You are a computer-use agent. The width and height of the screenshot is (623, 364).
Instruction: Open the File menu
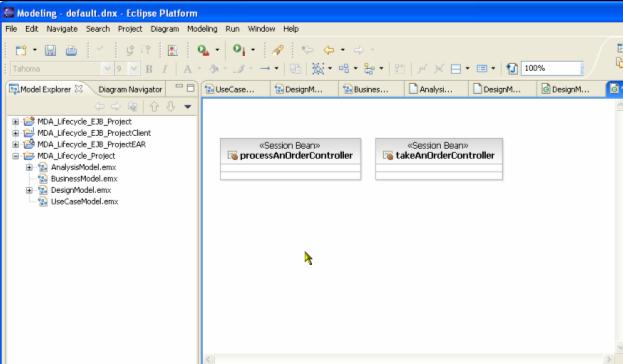click(x=11, y=29)
